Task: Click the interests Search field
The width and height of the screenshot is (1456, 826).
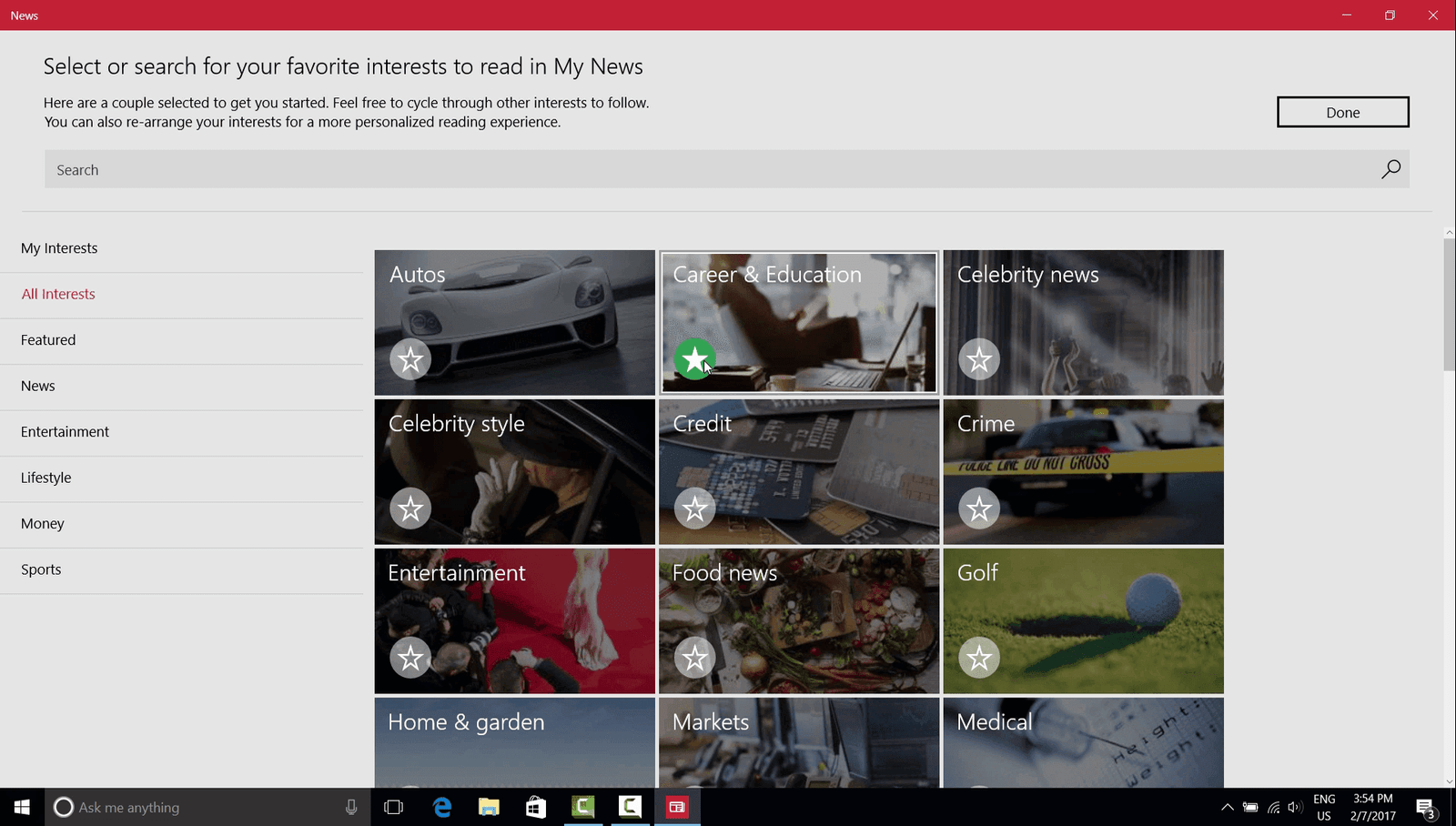Action: 710,170
